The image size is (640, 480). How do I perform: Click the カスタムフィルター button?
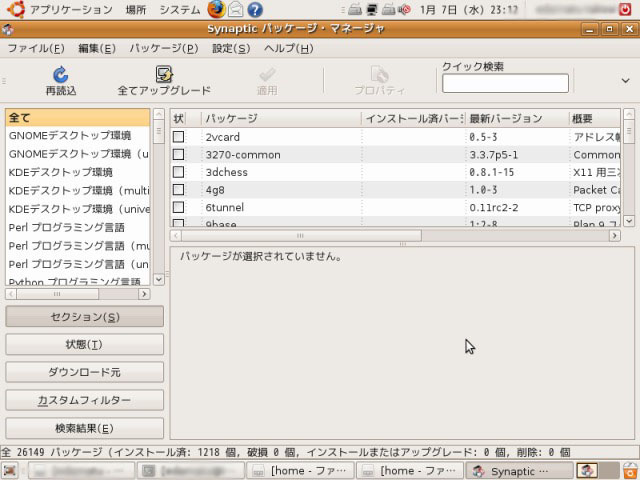coord(84,400)
